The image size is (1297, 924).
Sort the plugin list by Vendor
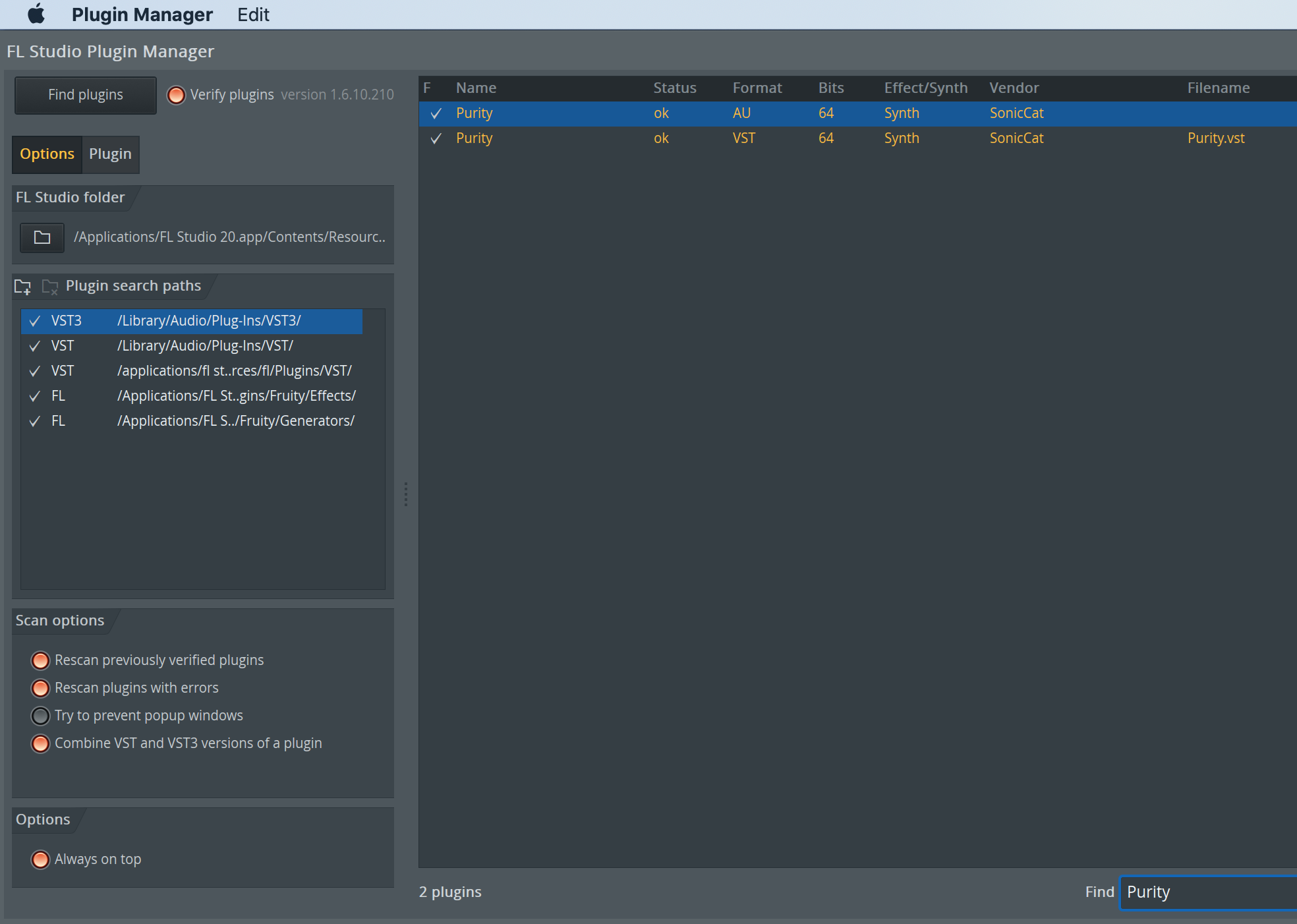pyautogui.click(x=1014, y=88)
